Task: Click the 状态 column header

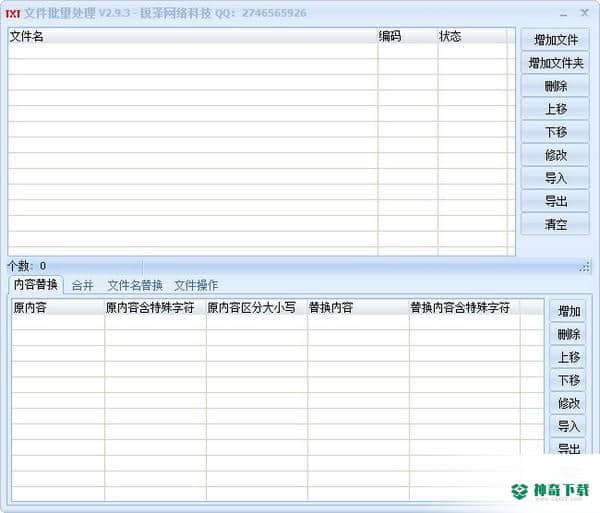Action: tap(473, 36)
